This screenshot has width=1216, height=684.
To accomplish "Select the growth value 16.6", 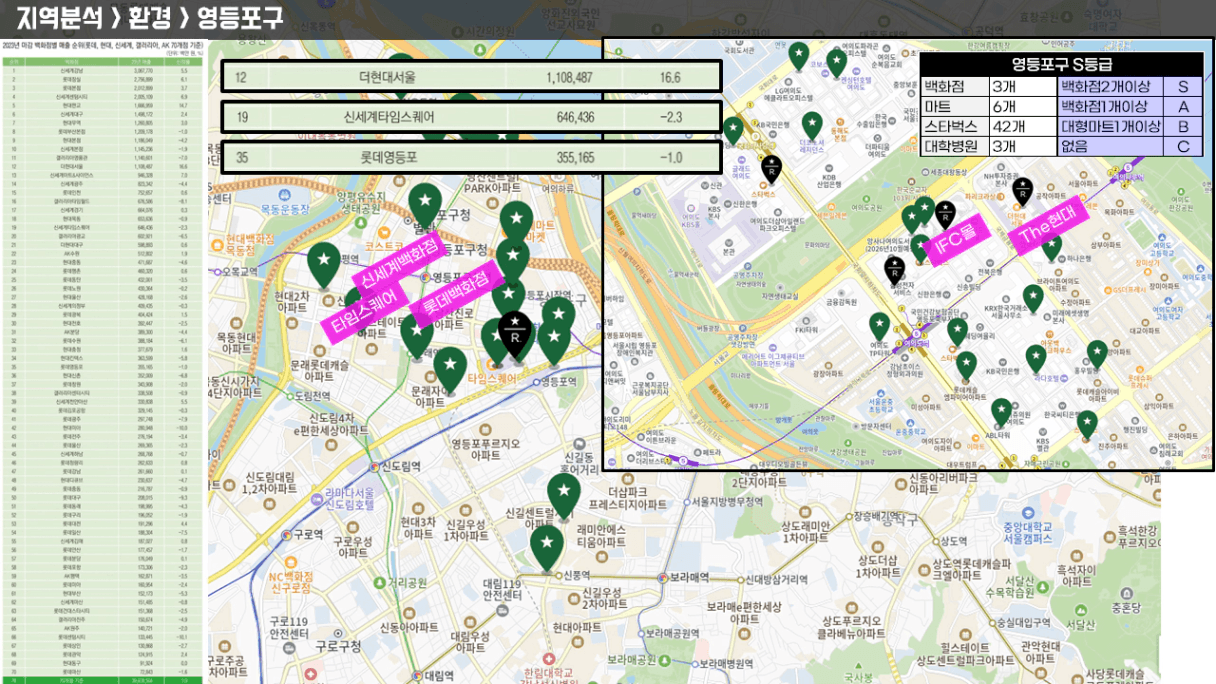I will [x=670, y=77].
